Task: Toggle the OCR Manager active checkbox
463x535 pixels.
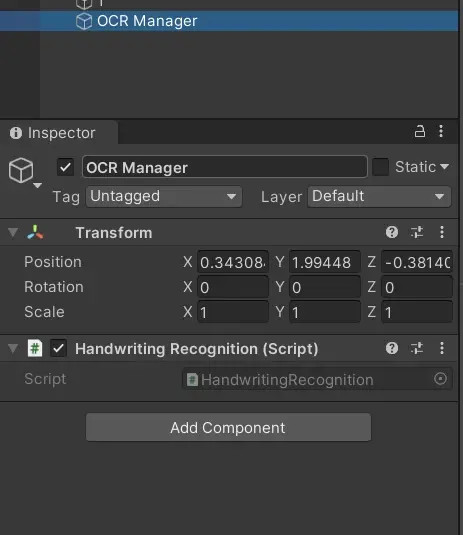Action: pos(65,167)
